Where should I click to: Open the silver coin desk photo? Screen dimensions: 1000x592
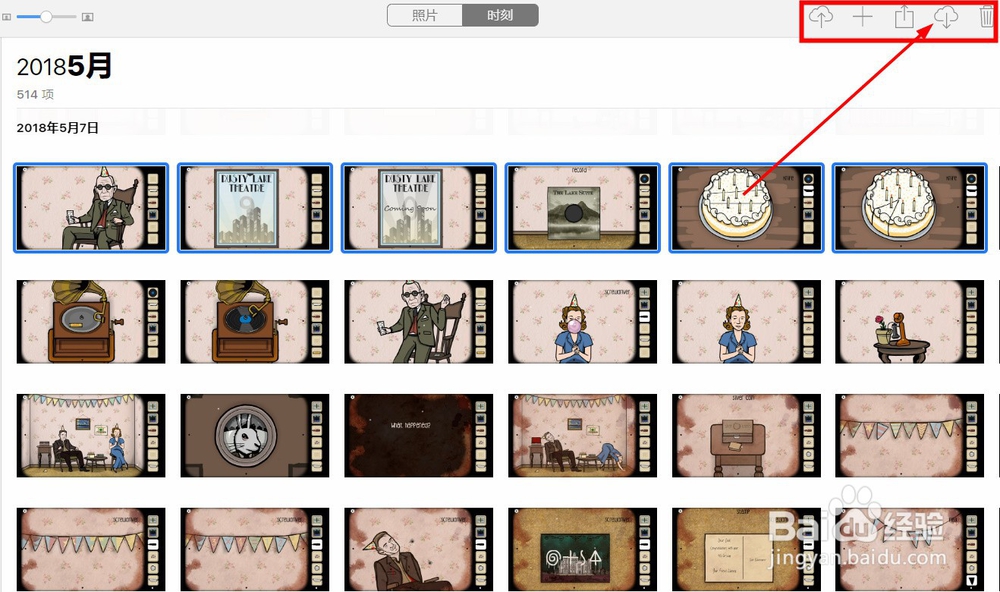point(746,436)
